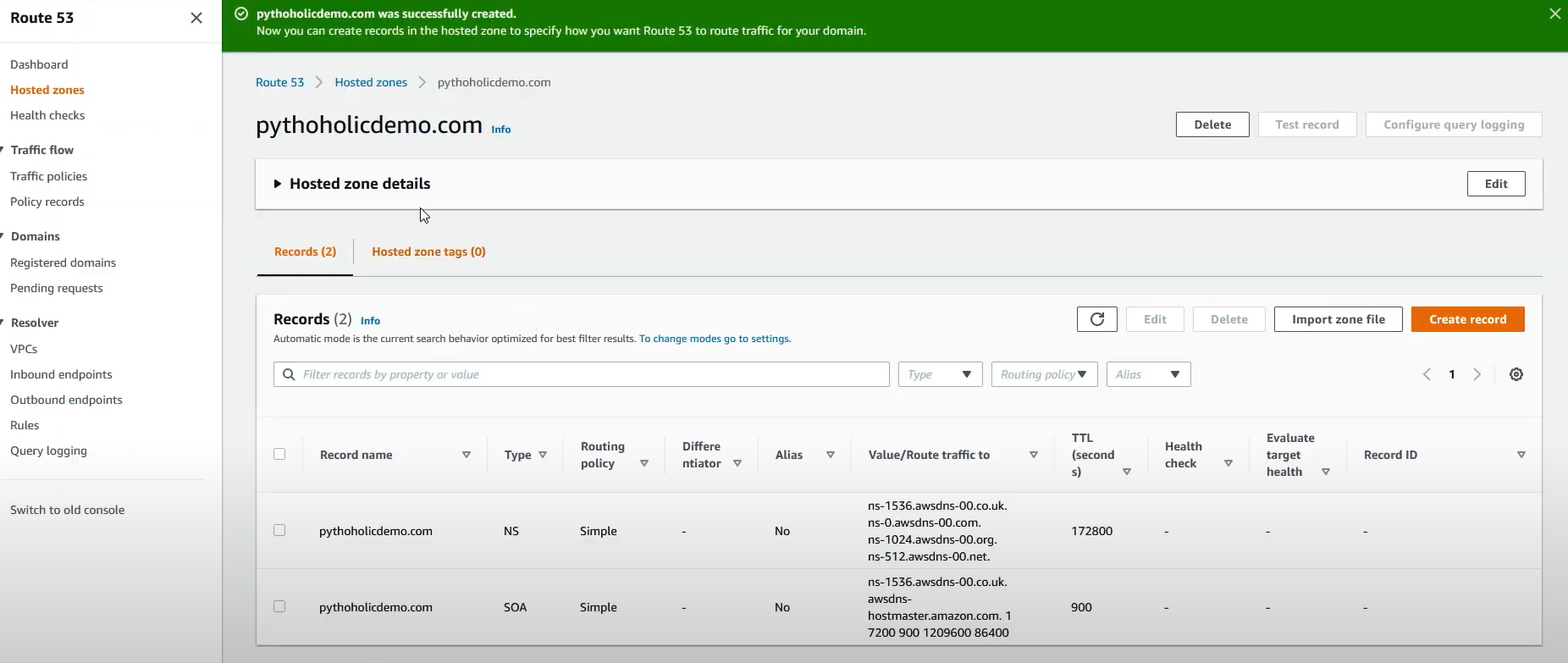This screenshot has width=1568, height=663.
Task: Open the Routing policy filter dropdown
Action: click(1045, 374)
